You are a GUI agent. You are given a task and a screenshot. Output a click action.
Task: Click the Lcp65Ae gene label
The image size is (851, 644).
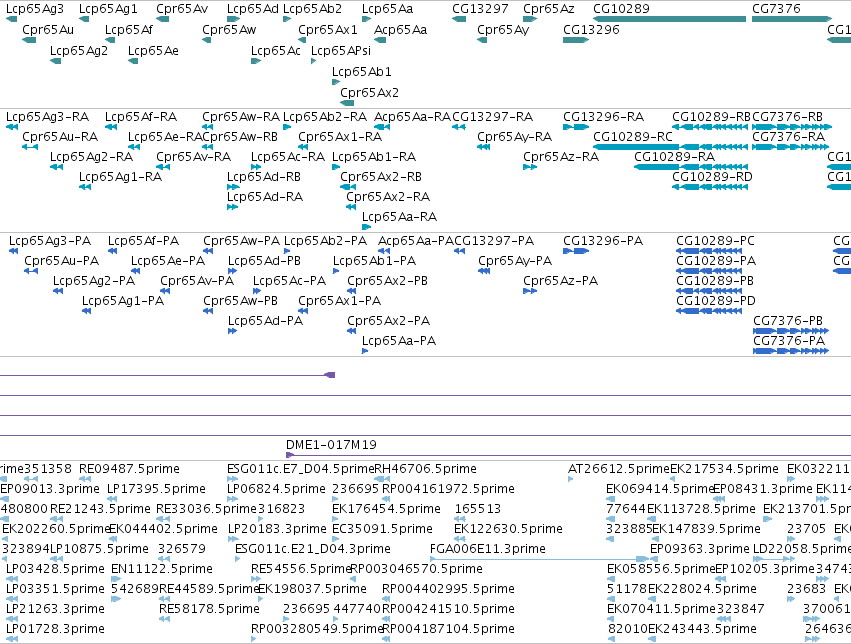point(153,50)
